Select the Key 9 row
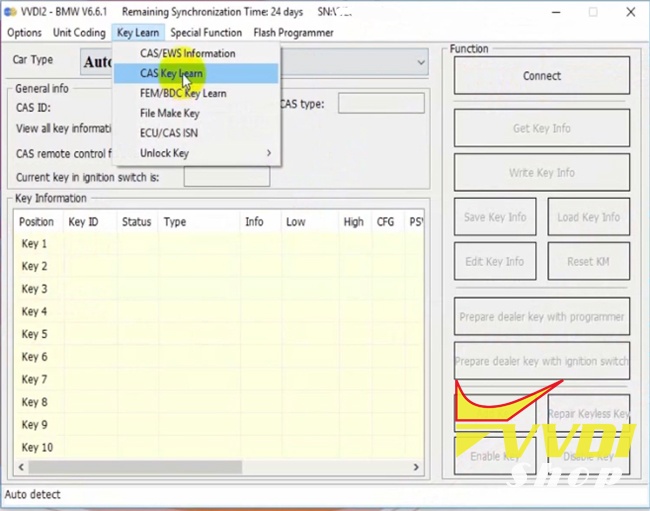The height and width of the screenshot is (511, 650). coord(219,425)
